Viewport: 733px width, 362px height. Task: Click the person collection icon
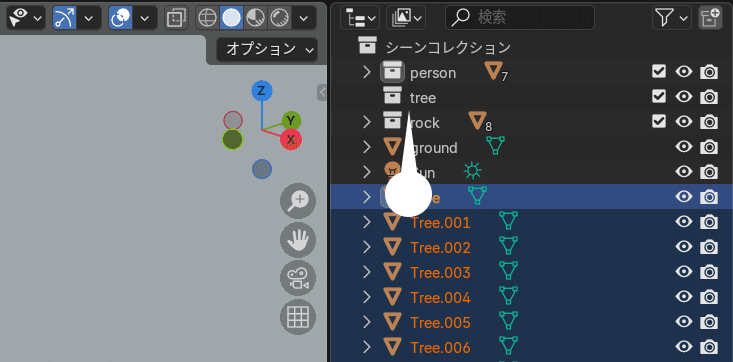click(x=392, y=72)
